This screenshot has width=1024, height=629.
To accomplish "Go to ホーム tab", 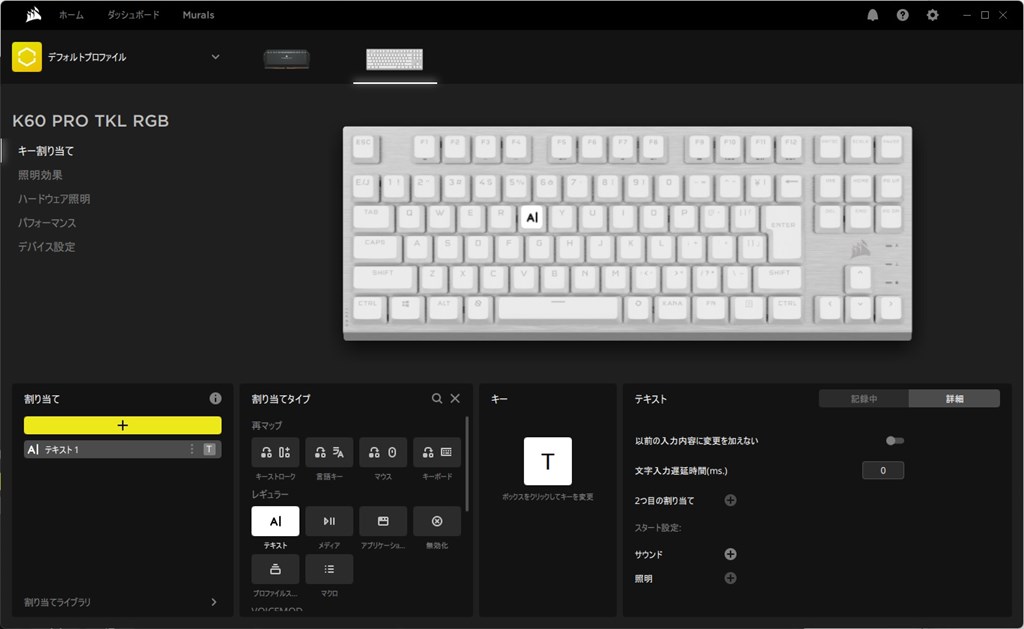I will point(71,15).
